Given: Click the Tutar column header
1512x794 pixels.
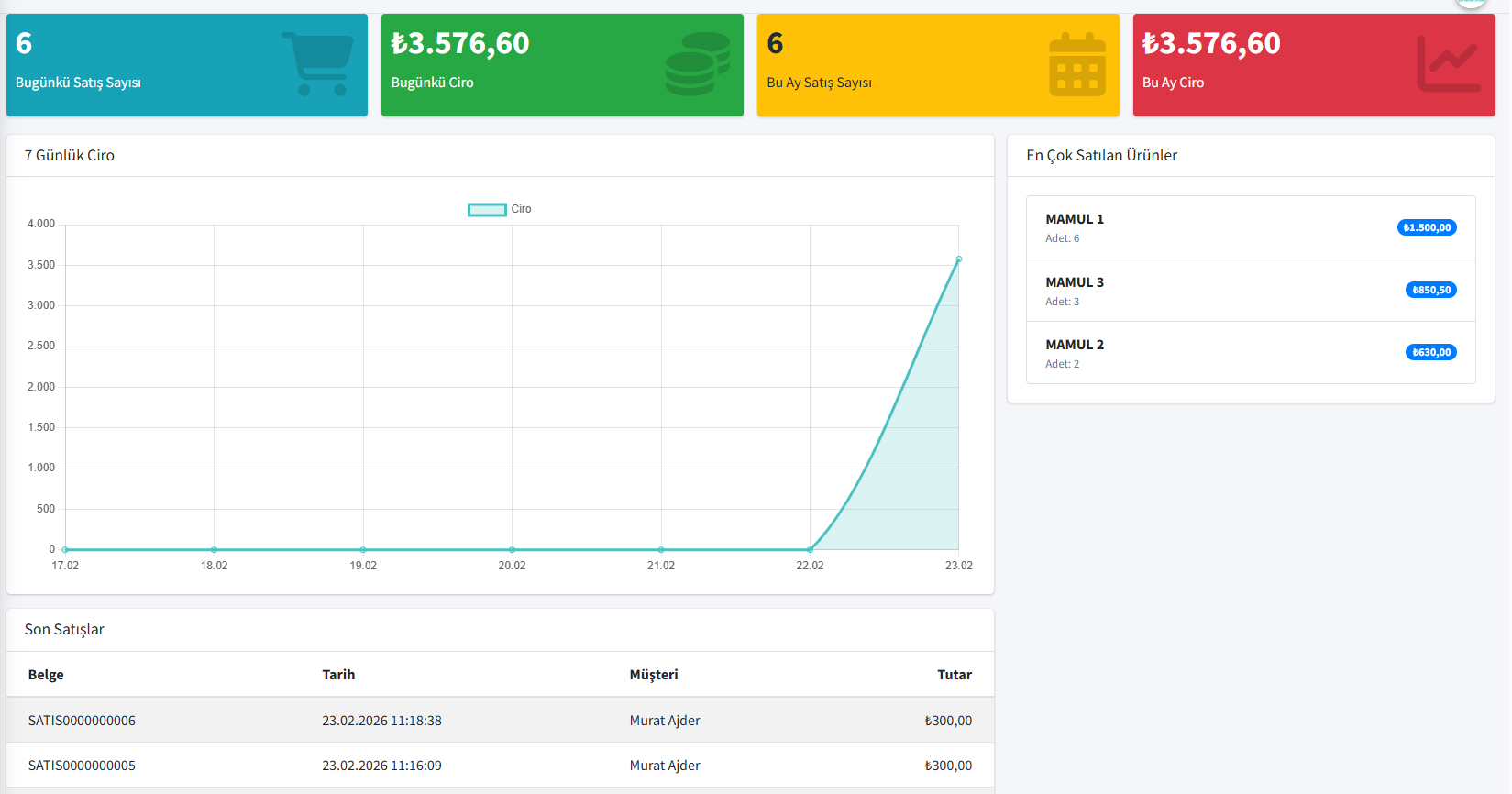Looking at the screenshot, I should [x=954, y=675].
